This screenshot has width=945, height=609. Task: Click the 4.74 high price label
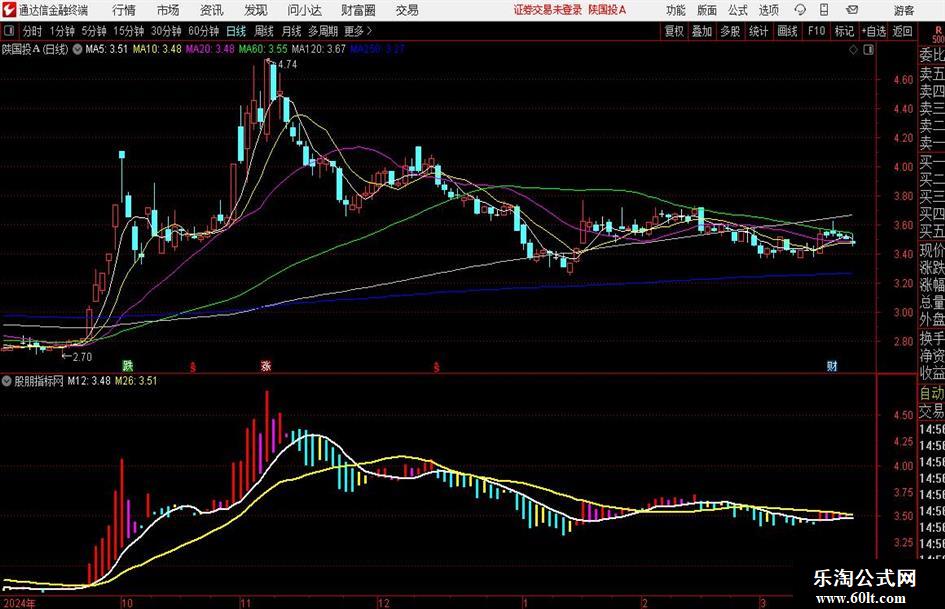coord(287,65)
